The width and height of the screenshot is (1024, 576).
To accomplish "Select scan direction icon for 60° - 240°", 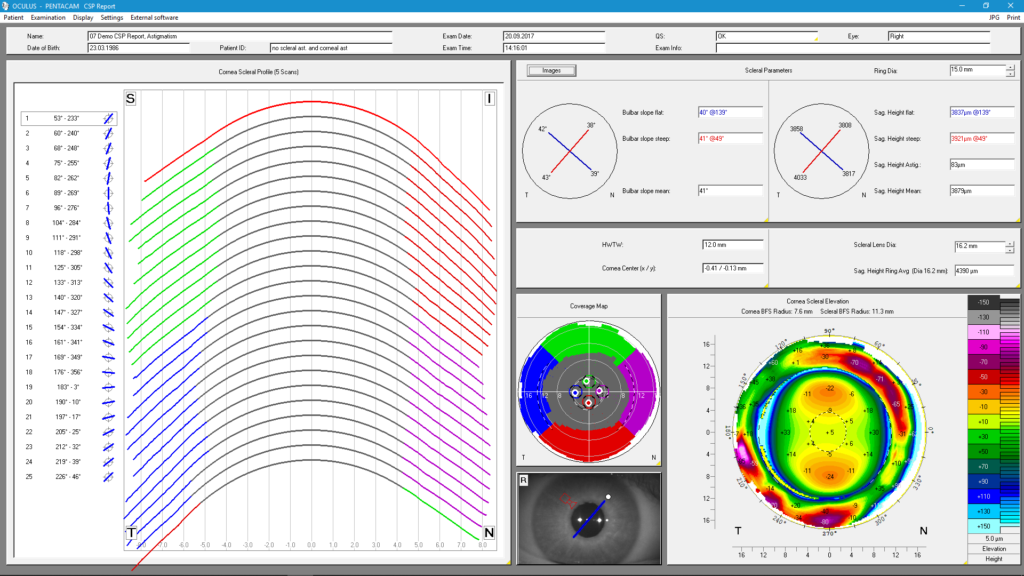I will [x=108, y=133].
